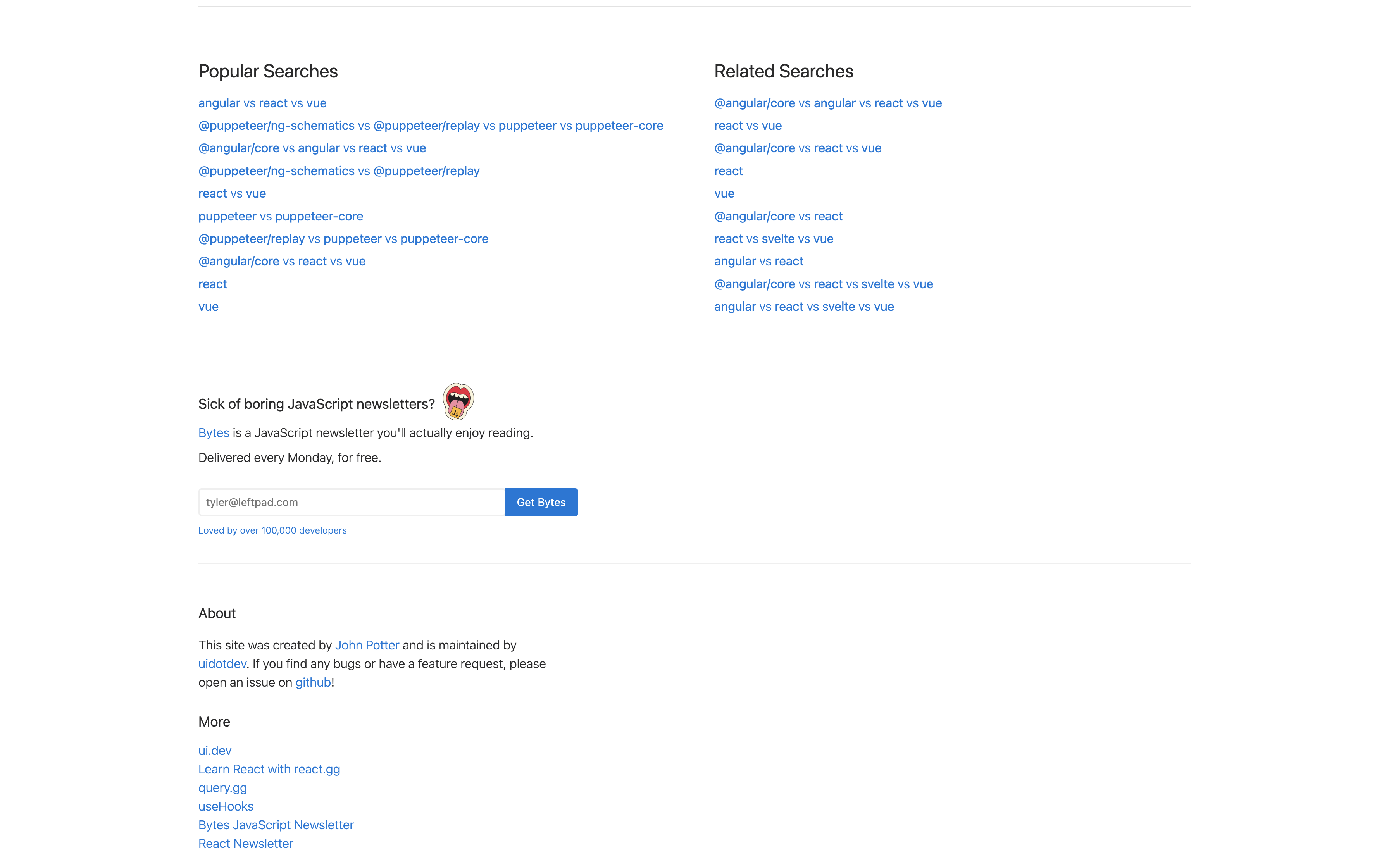Open 'Learn React with react.gg' link
Image resolution: width=1389 pixels, height=868 pixels.
click(x=269, y=769)
